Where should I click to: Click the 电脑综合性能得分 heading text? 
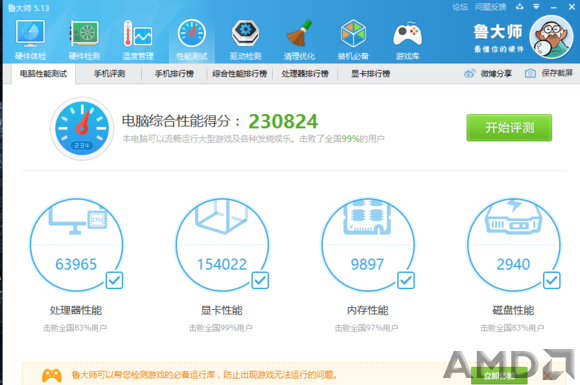tap(181, 121)
